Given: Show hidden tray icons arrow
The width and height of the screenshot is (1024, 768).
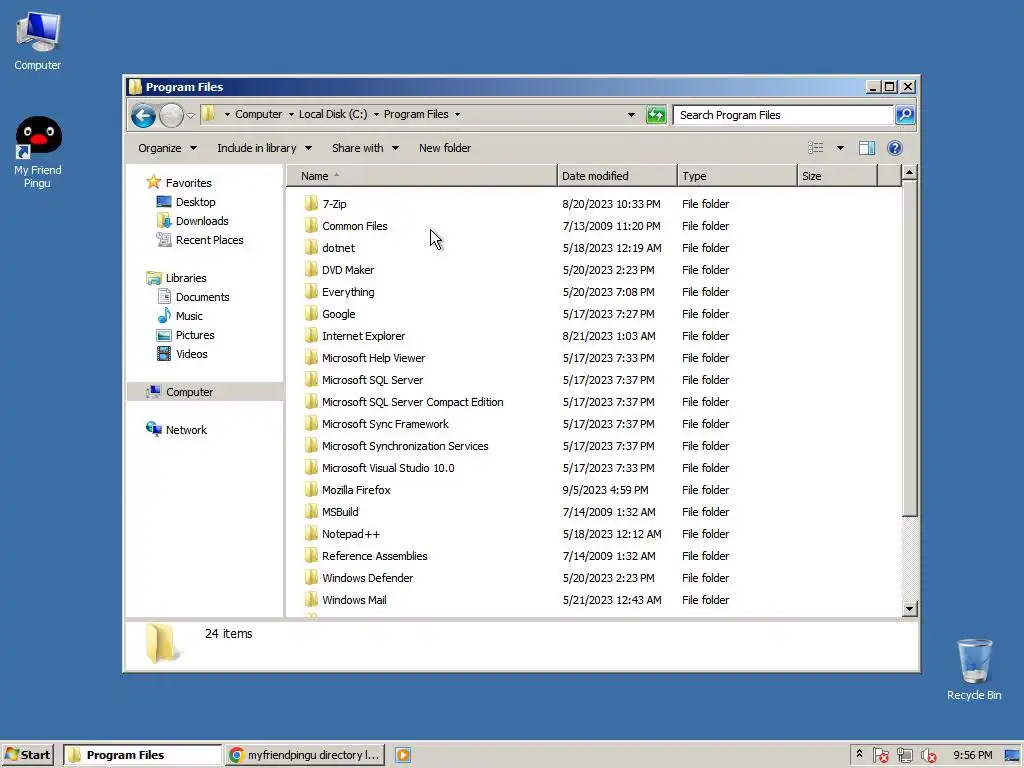Looking at the screenshot, I should [x=859, y=754].
